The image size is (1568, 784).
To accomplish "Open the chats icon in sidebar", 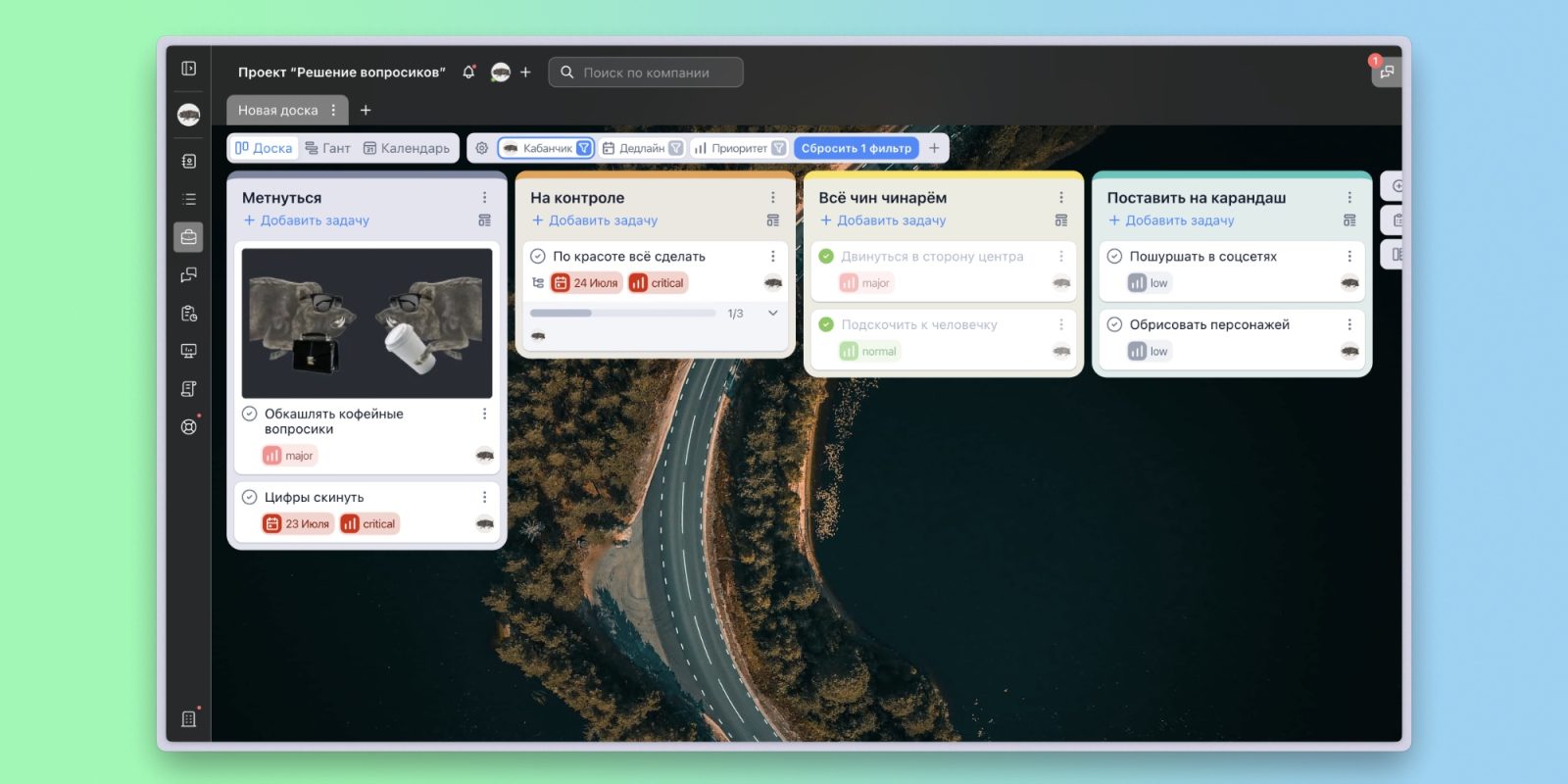I will [189, 274].
